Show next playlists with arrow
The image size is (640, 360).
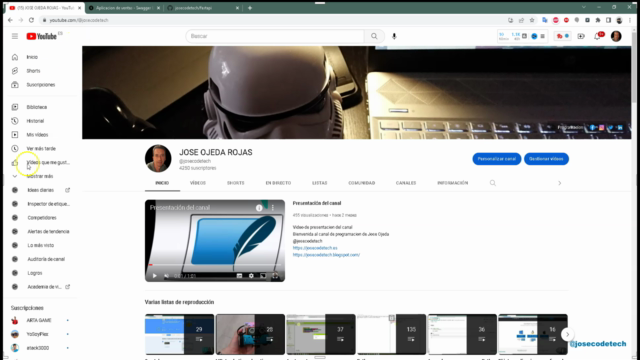coord(567,334)
